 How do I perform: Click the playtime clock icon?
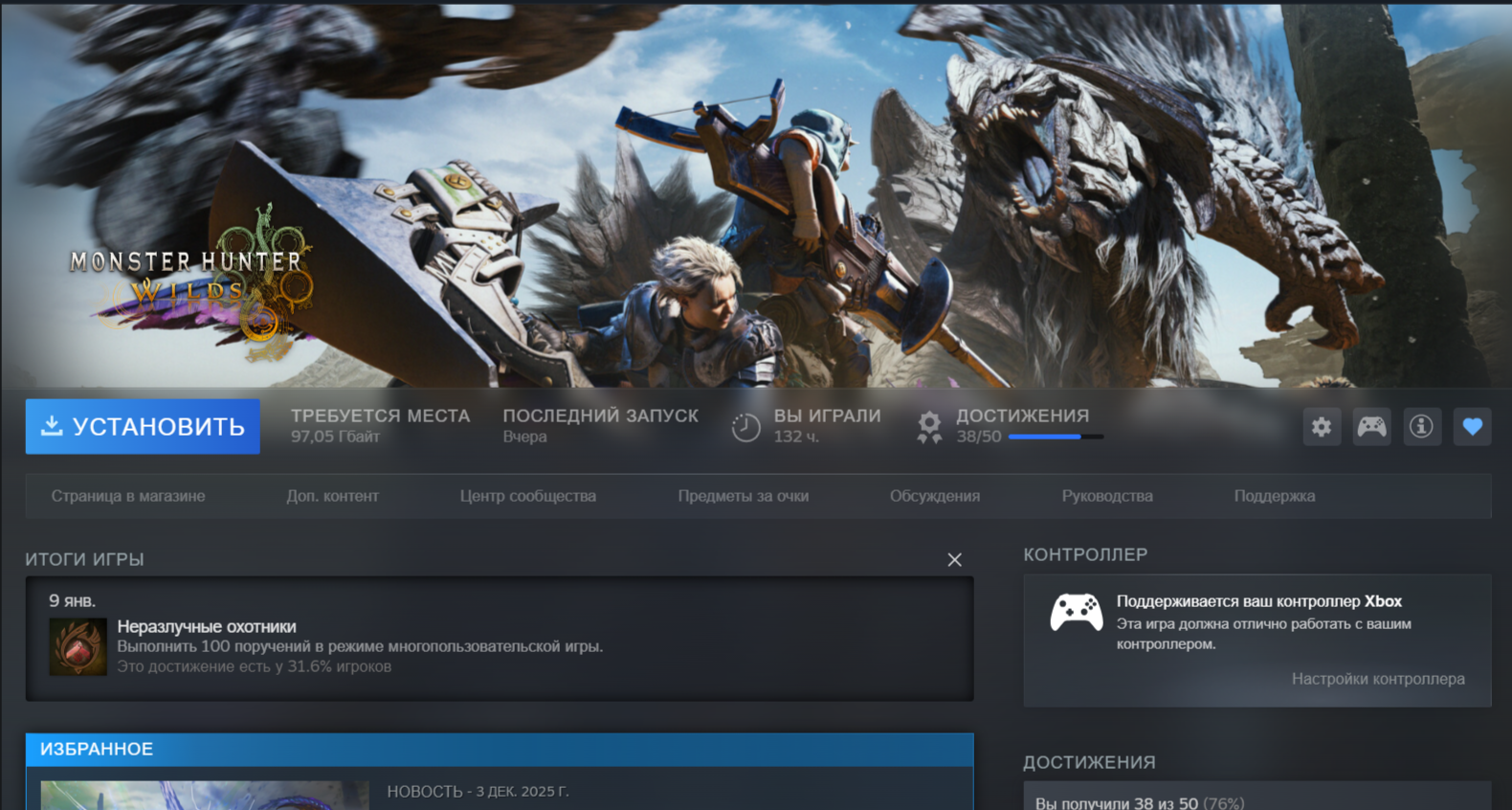click(746, 427)
